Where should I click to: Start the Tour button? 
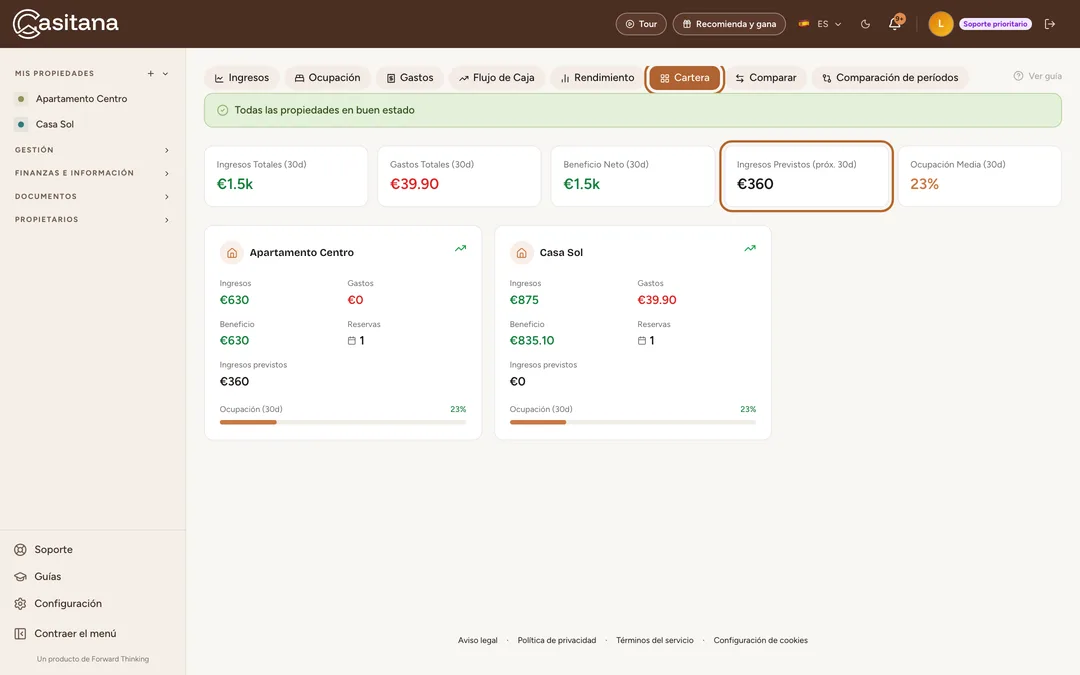(641, 24)
